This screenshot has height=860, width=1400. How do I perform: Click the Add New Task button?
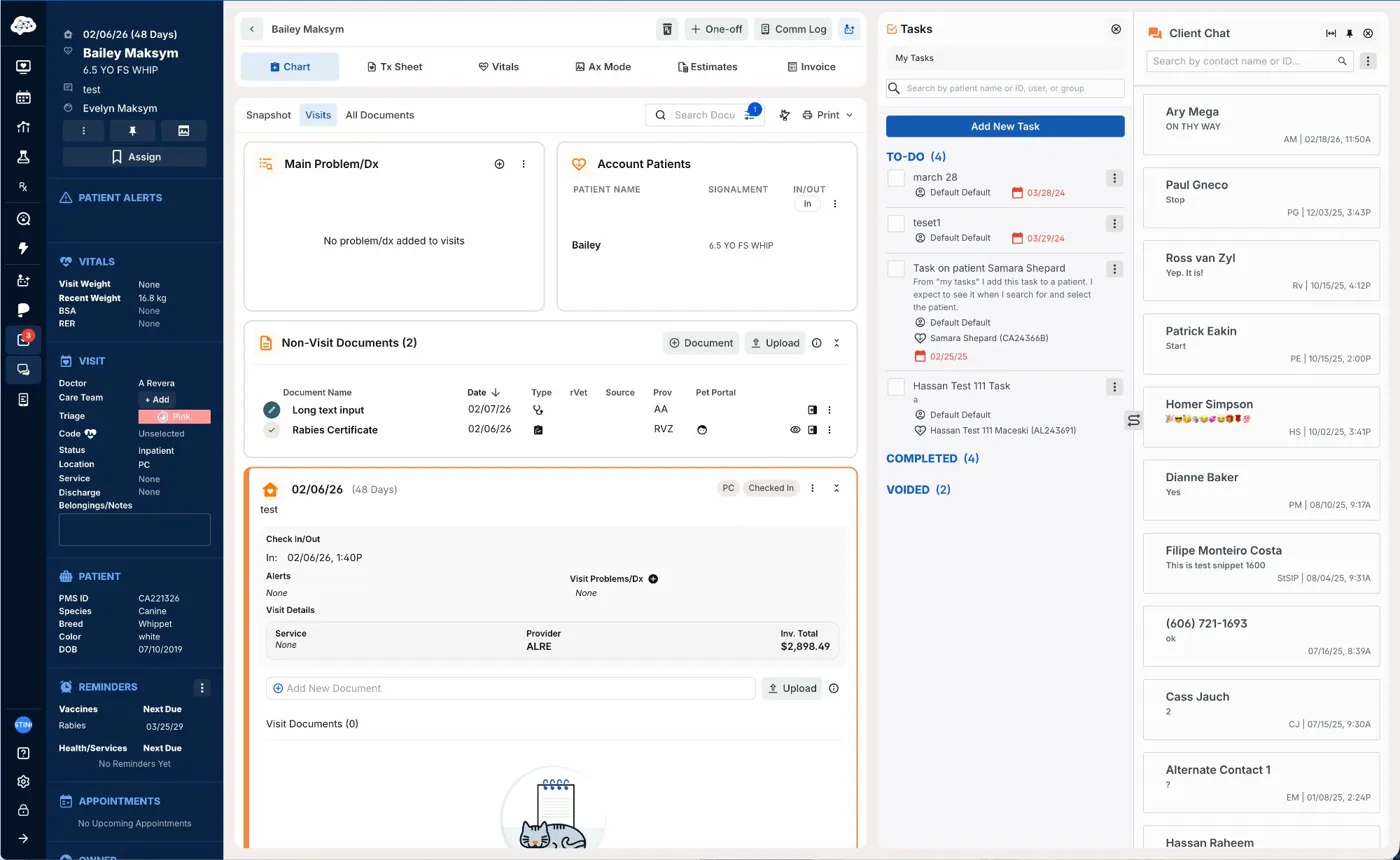point(1005,126)
